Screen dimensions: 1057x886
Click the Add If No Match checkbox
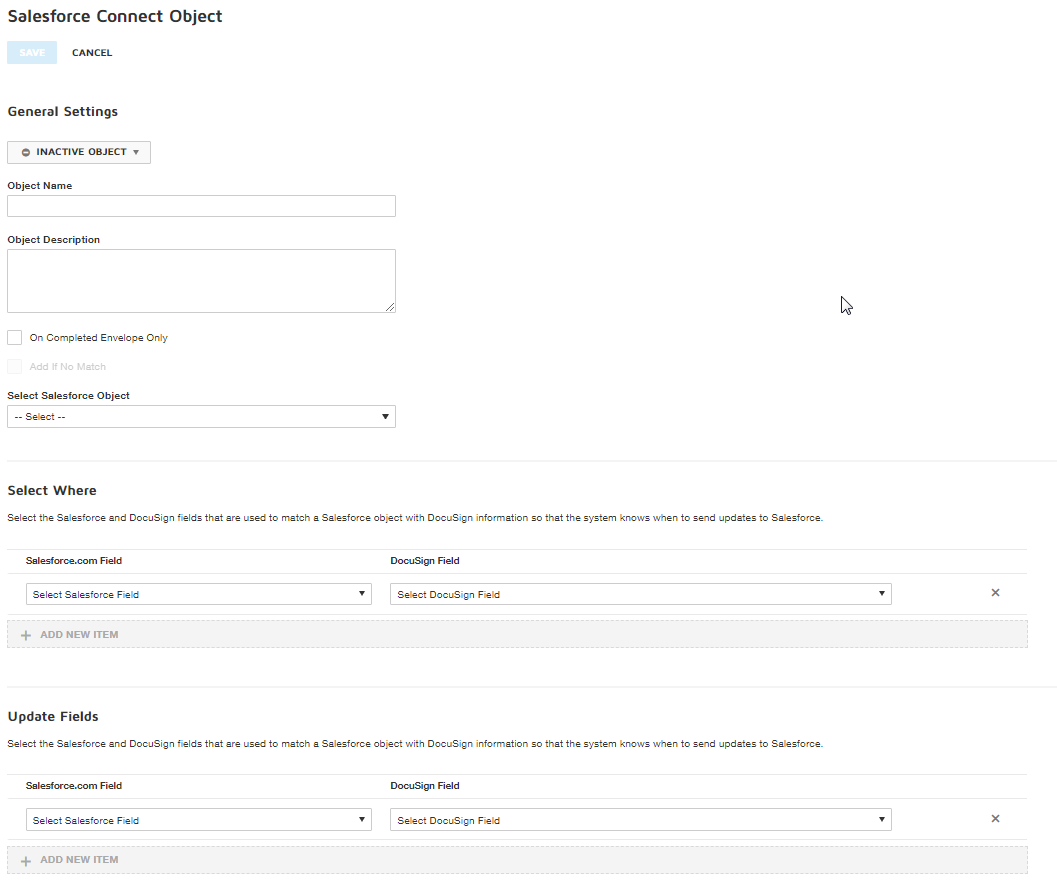pos(14,366)
